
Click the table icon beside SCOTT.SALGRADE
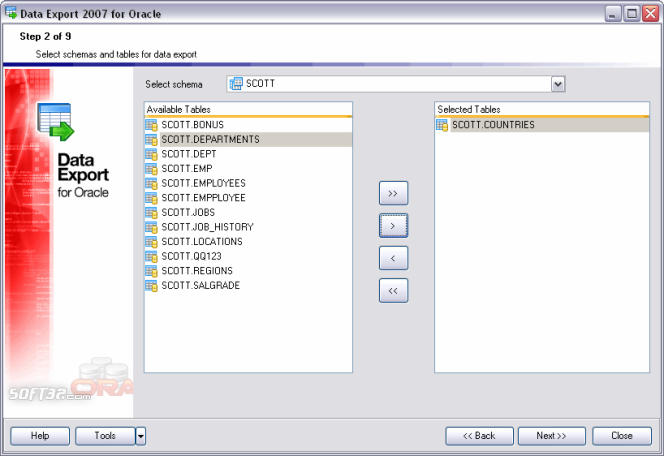[151, 286]
